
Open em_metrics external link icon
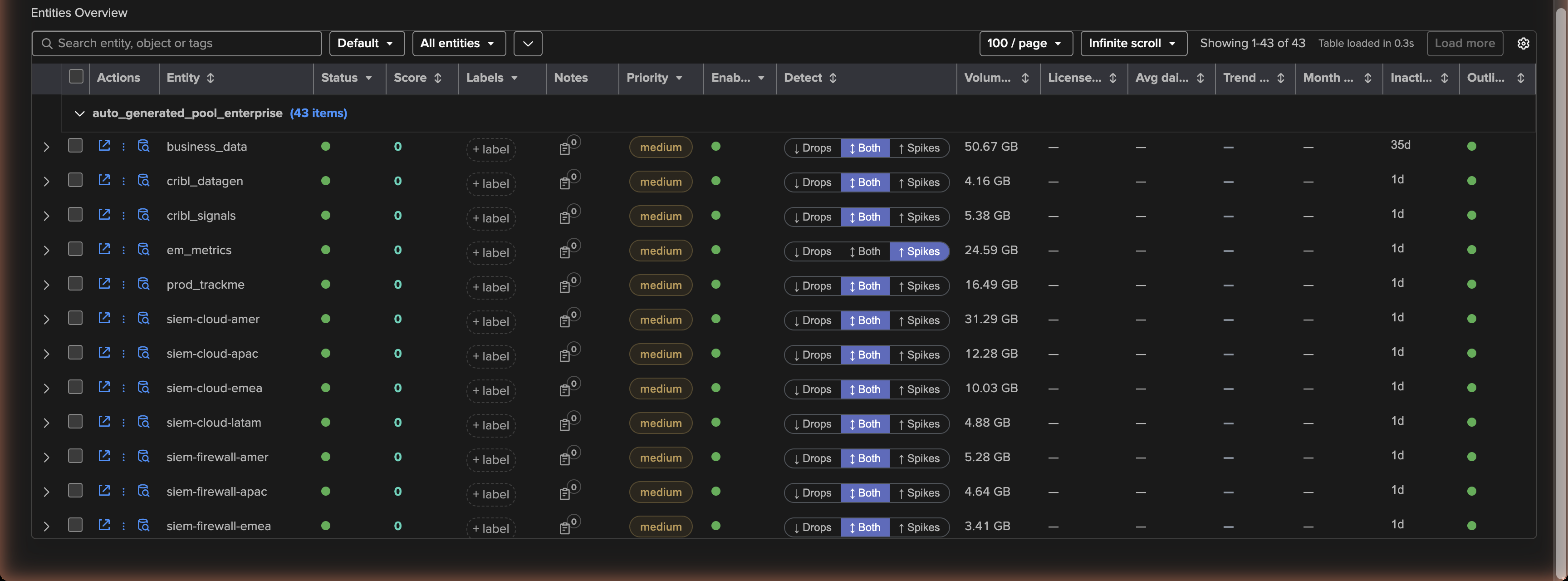coord(104,249)
